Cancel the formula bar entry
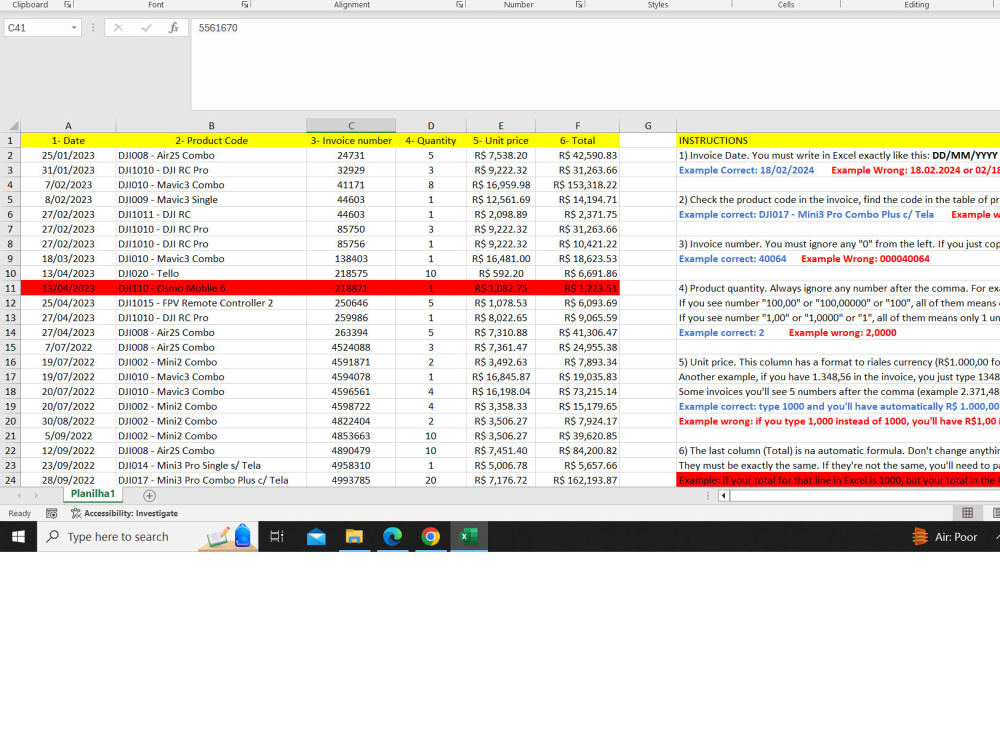Screen dimensions: 1000x750 [118, 28]
